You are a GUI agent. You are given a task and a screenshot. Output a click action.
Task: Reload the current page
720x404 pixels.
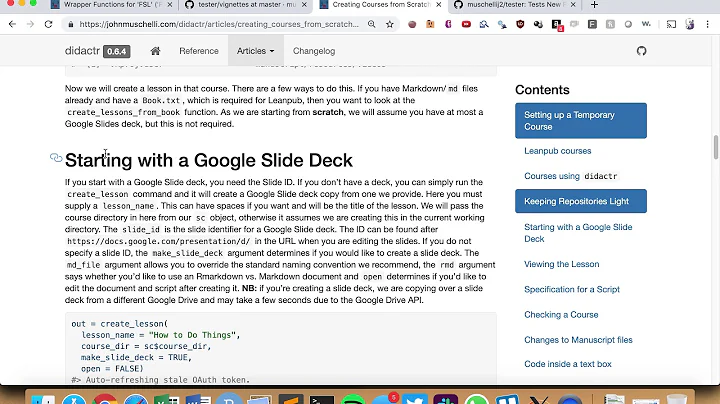pos(48,24)
